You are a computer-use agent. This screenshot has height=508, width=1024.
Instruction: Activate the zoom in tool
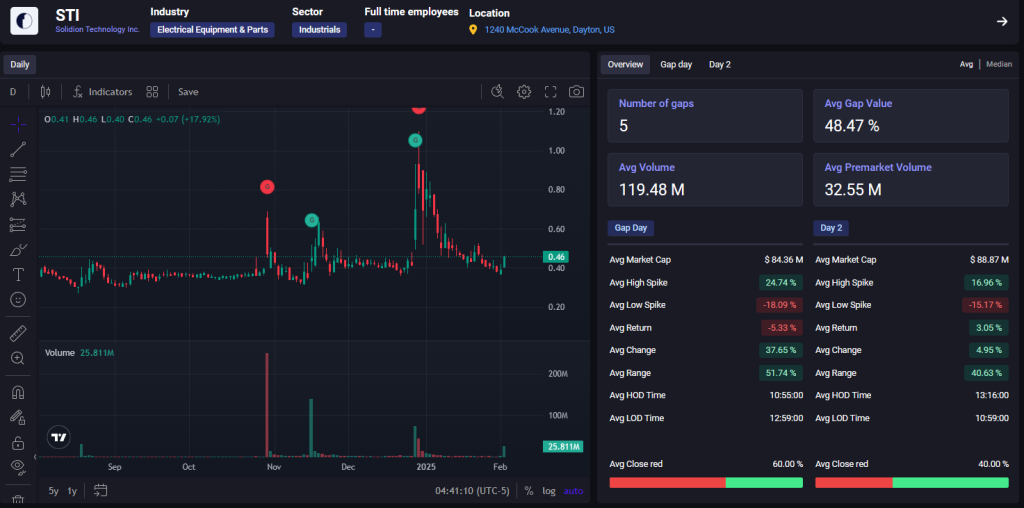(18, 358)
